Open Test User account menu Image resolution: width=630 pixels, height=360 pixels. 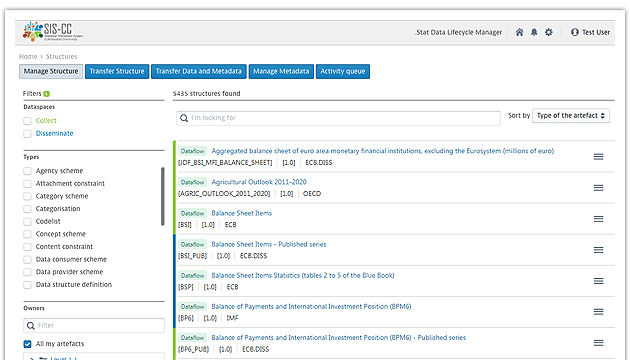tap(590, 32)
